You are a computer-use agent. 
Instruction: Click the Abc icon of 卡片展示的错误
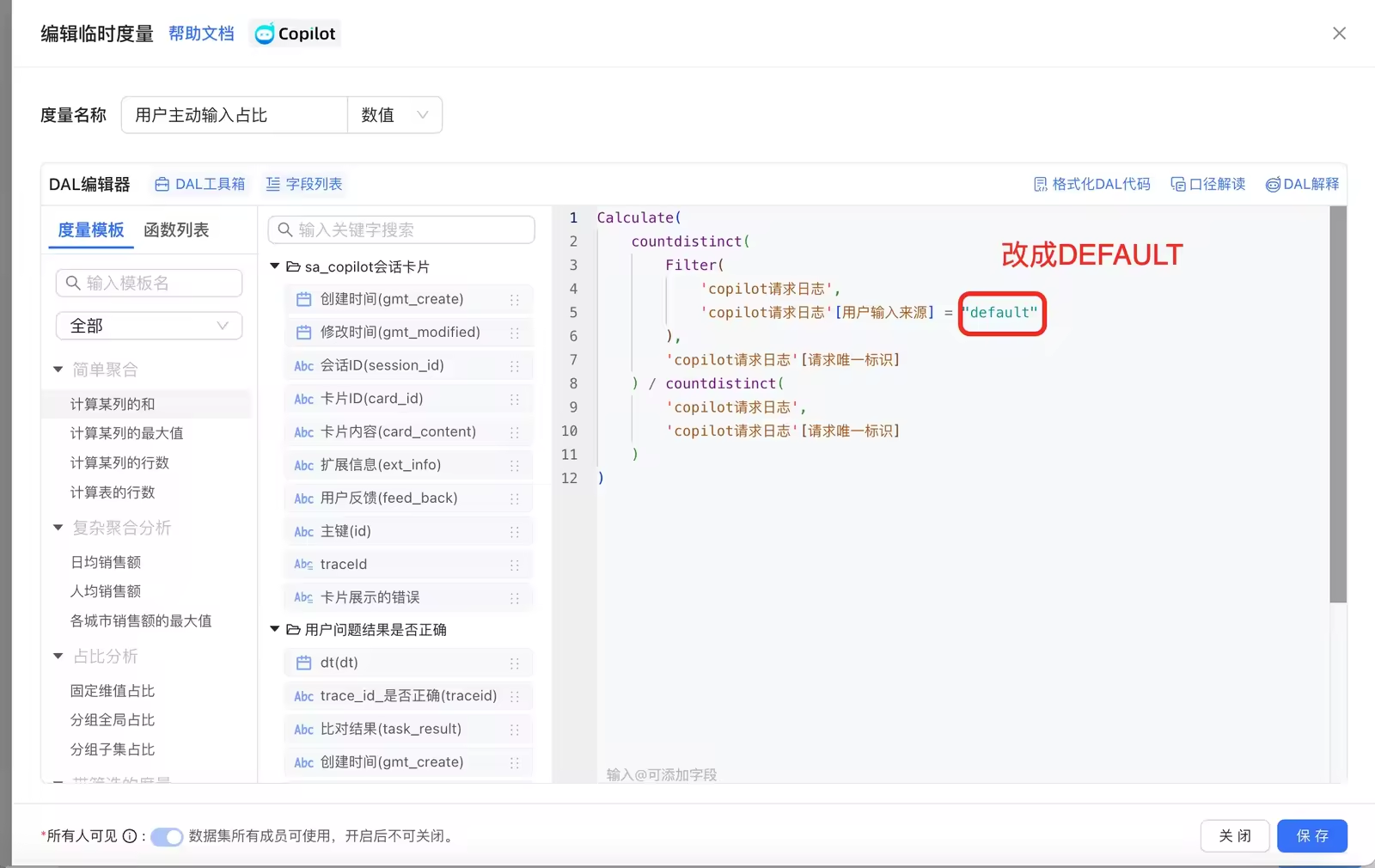tap(304, 597)
